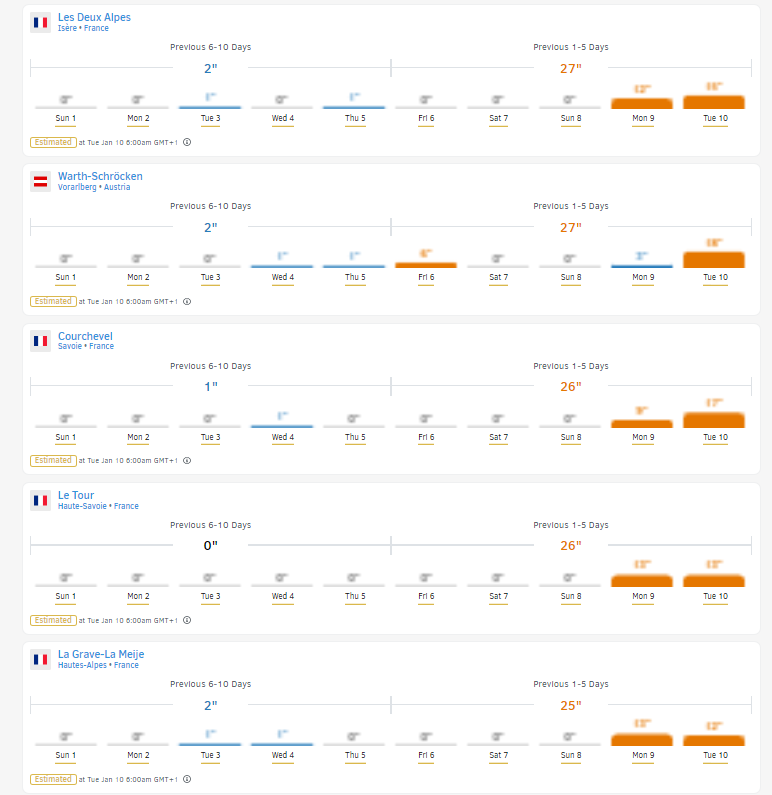Click the Estimated badge in Courchevel card
This screenshot has height=795, width=772.
coord(52,461)
